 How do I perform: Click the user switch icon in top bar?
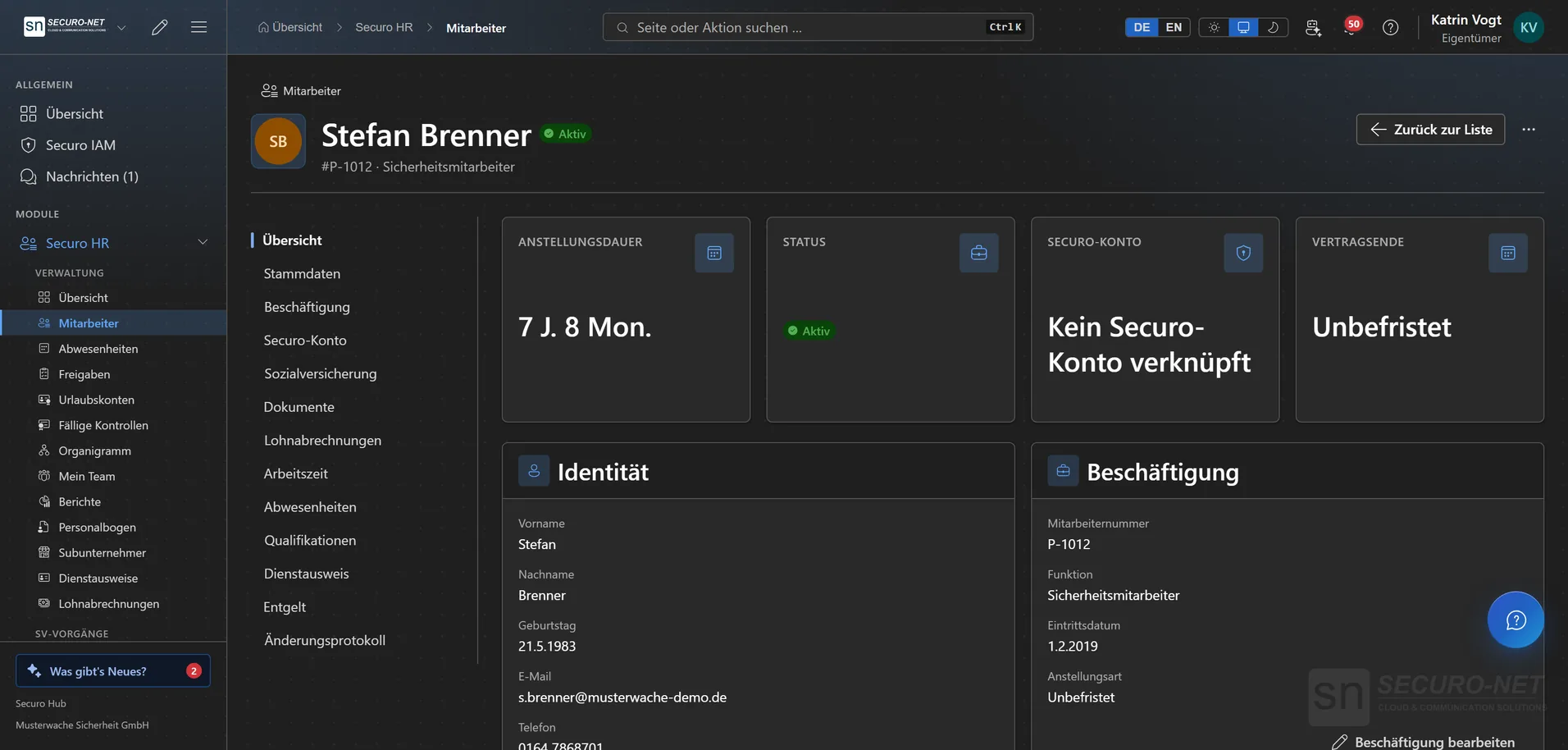click(x=1313, y=27)
